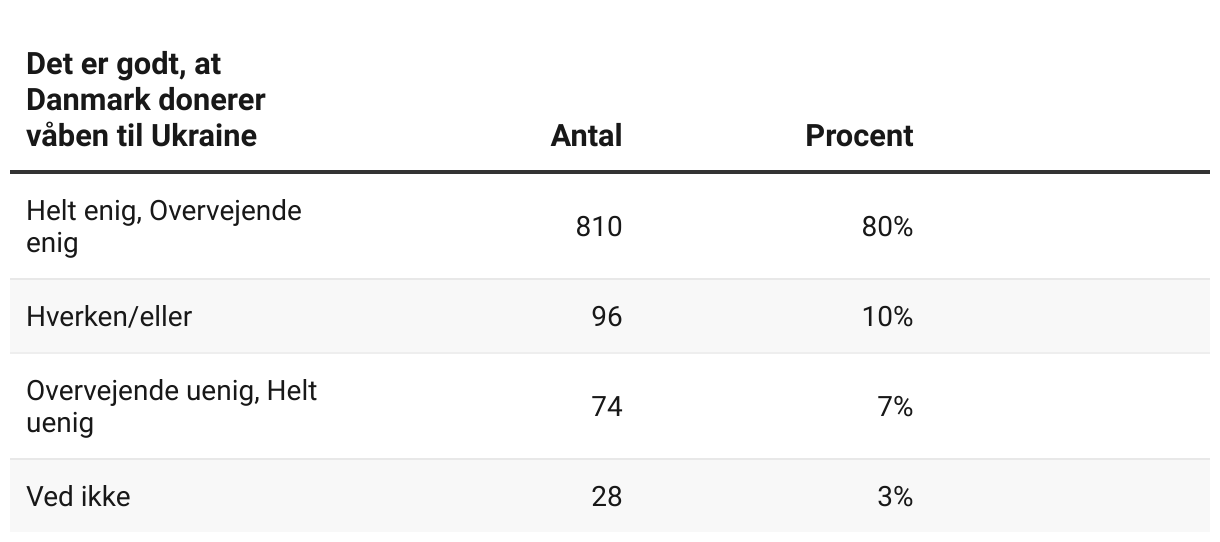
Task: Select the Hverken/eller row label
Action: click(109, 317)
